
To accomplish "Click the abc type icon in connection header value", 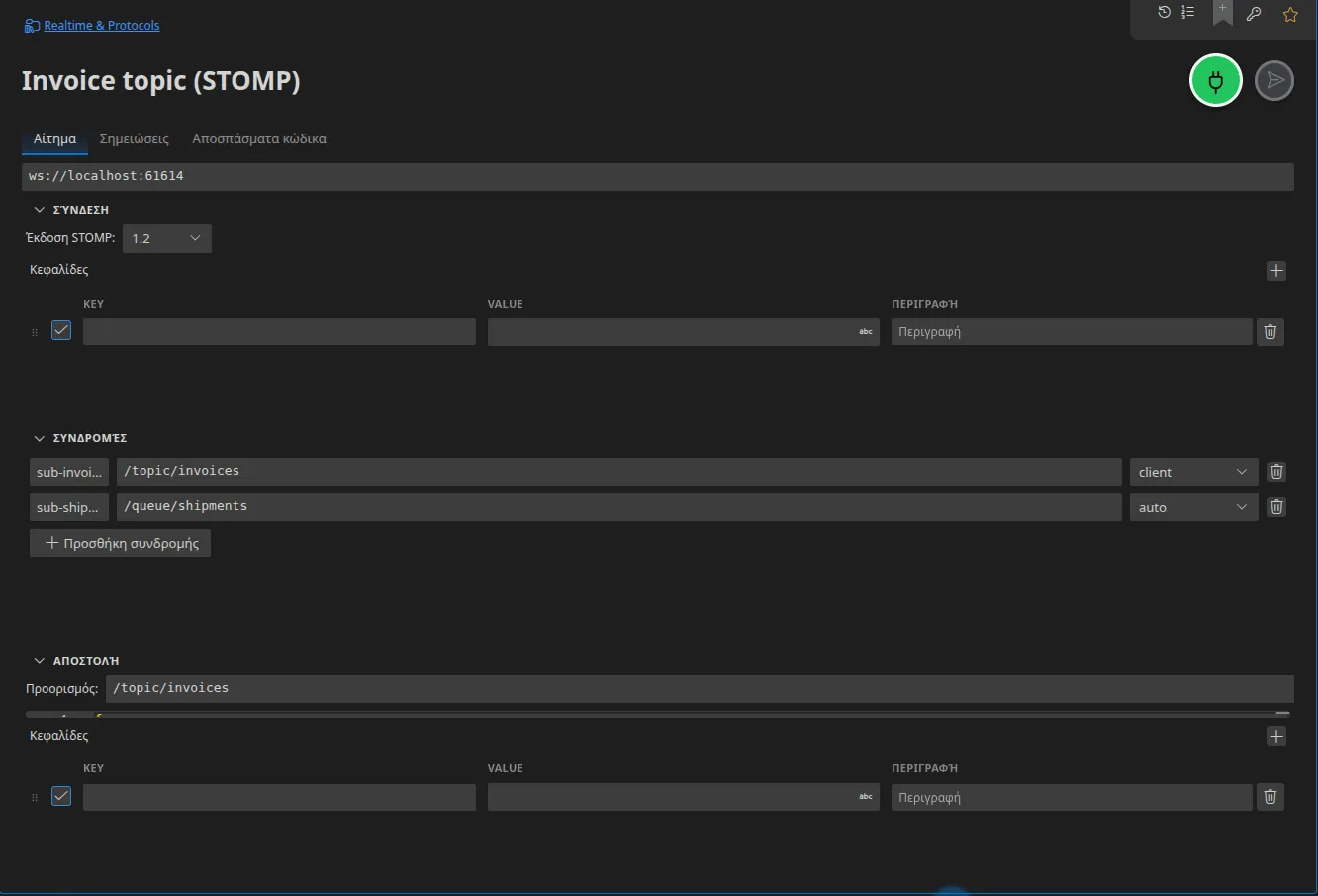I will tap(866, 331).
